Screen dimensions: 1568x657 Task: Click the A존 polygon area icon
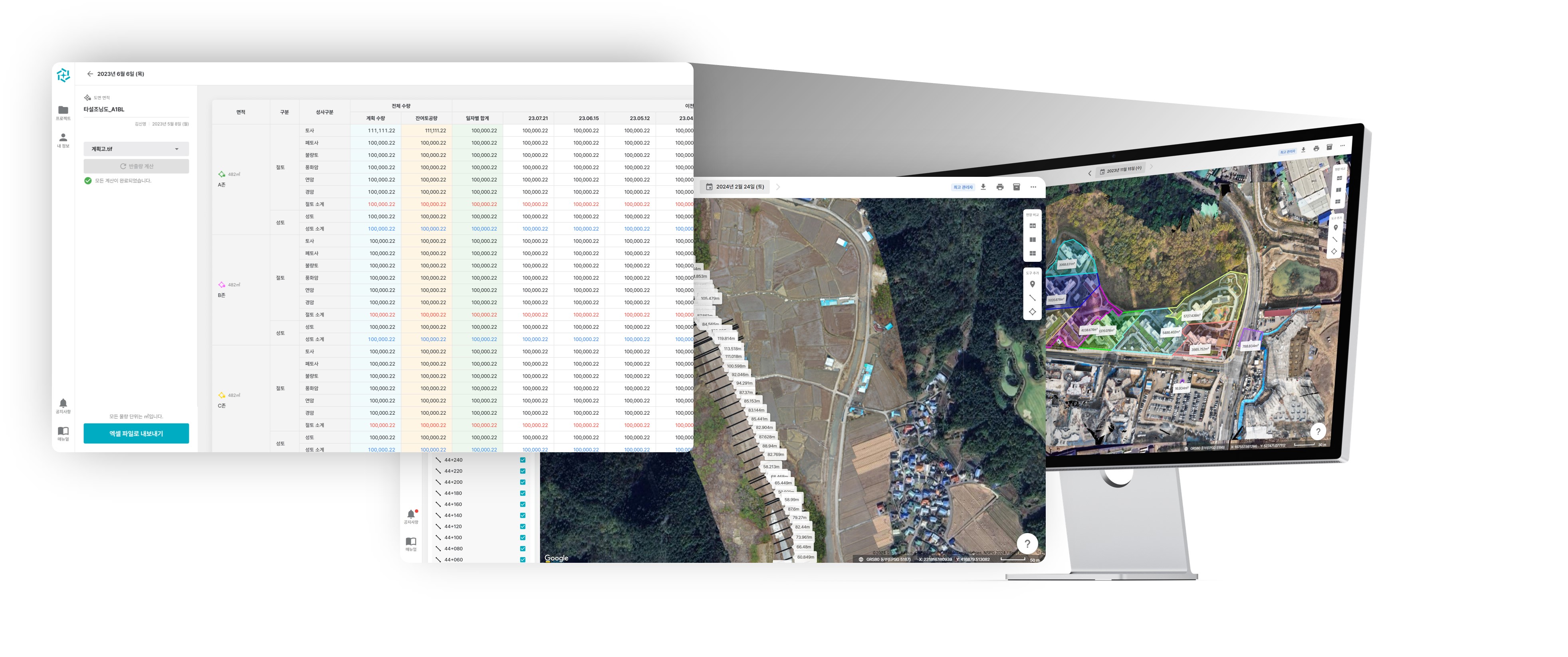222,174
